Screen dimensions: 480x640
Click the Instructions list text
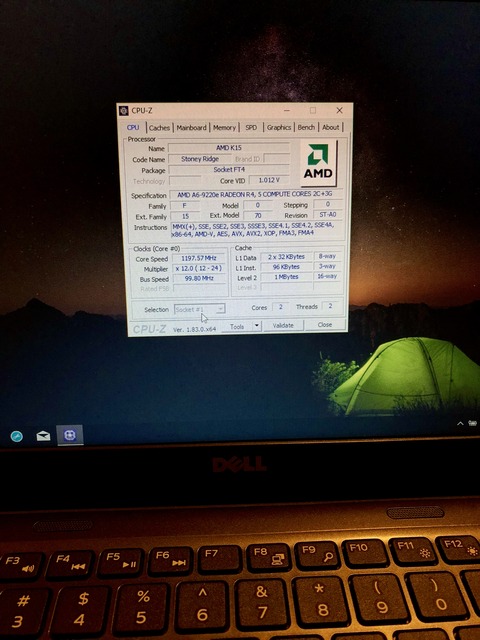pos(253,229)
